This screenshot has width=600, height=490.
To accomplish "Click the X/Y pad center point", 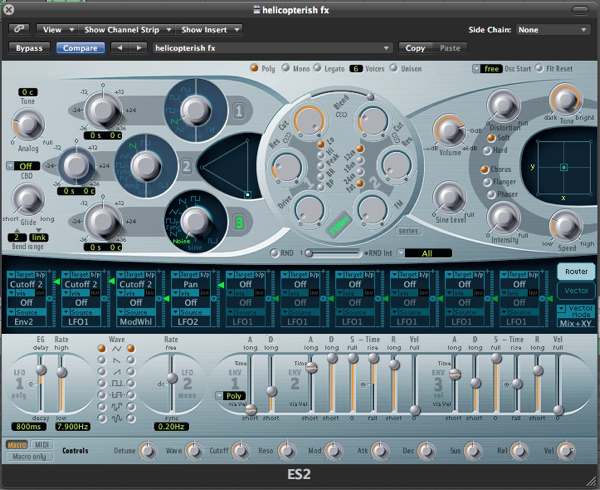I will tap(563, 167).
